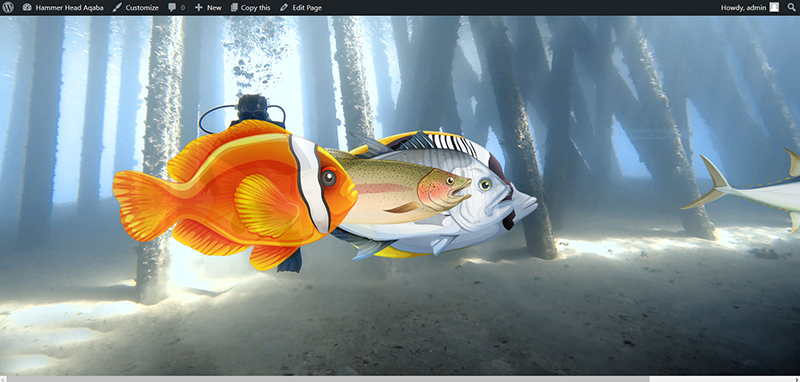Click the Copy this pages icon
800x382 pixels.
click(x=234, y=8)
